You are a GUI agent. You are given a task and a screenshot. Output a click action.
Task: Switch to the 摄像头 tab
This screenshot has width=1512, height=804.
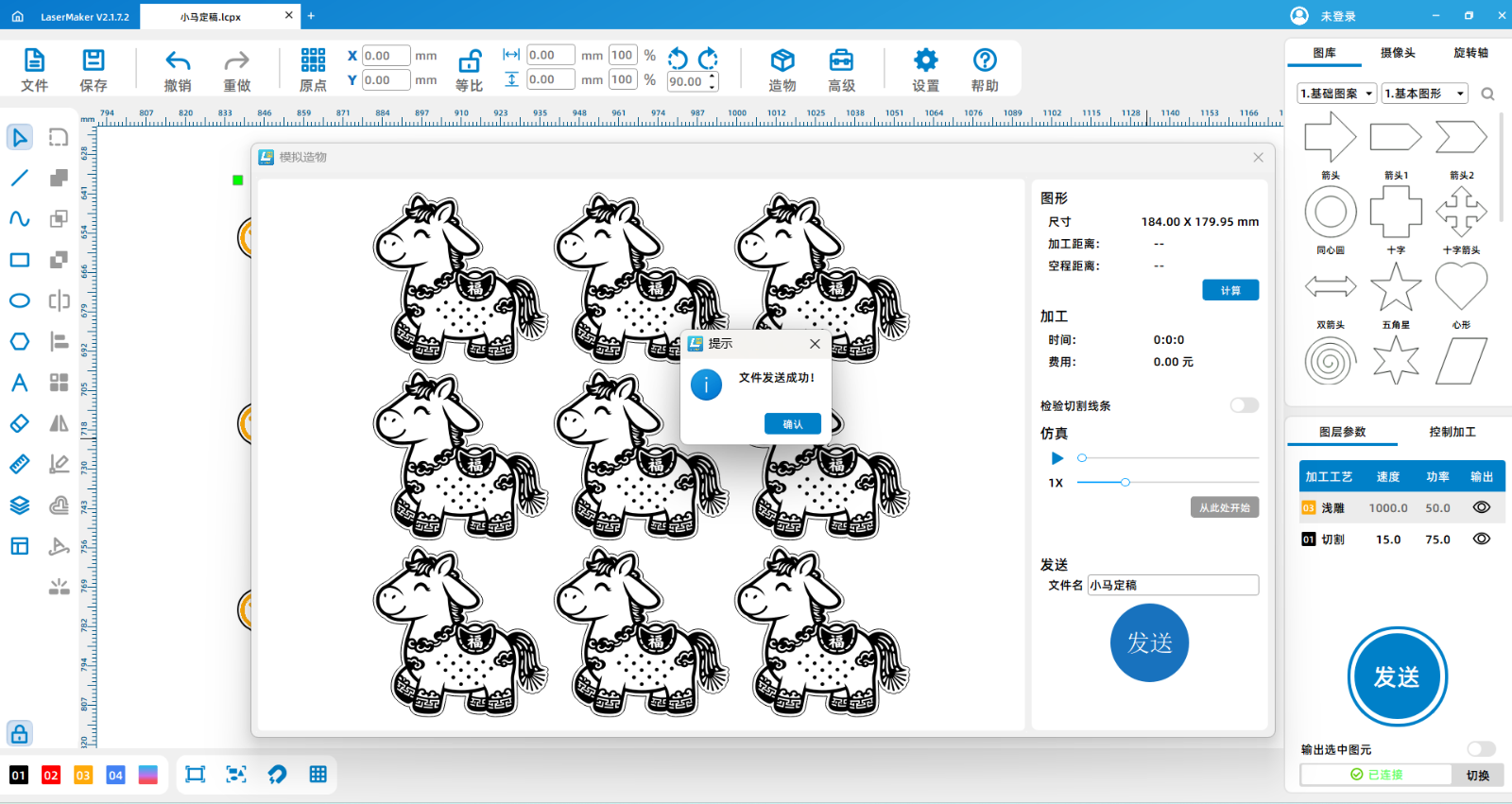(1398, 53)
